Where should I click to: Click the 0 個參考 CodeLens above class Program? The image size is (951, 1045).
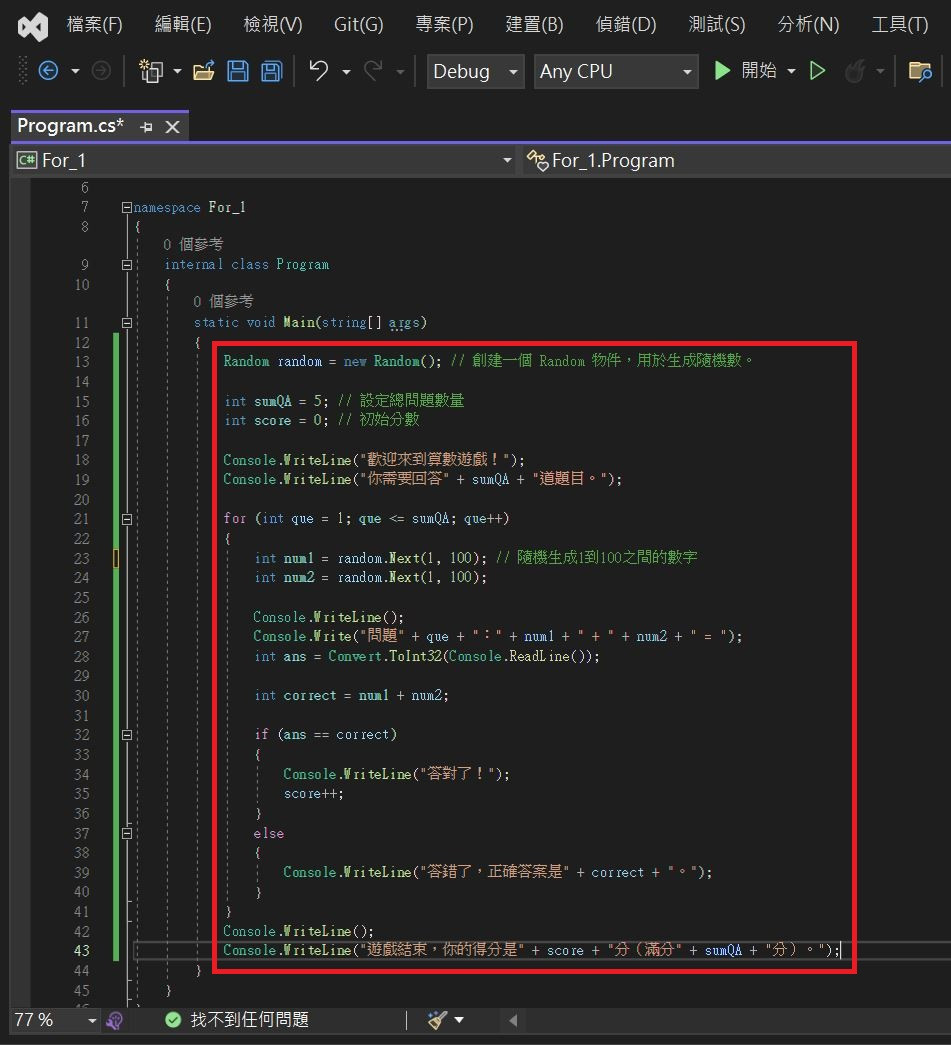[x=193, y=245]
